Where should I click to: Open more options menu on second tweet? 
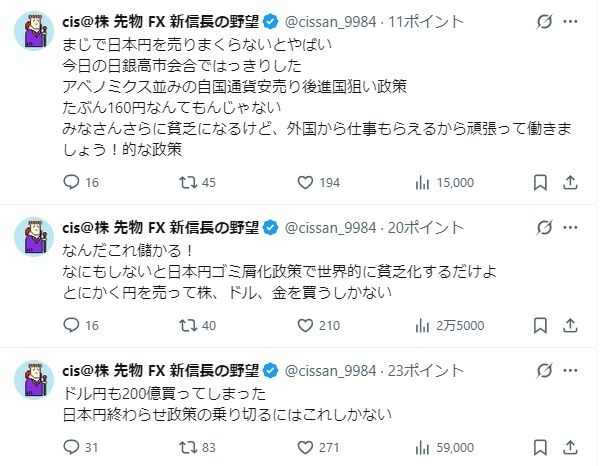pyautogui.click(x=577, y=227)
